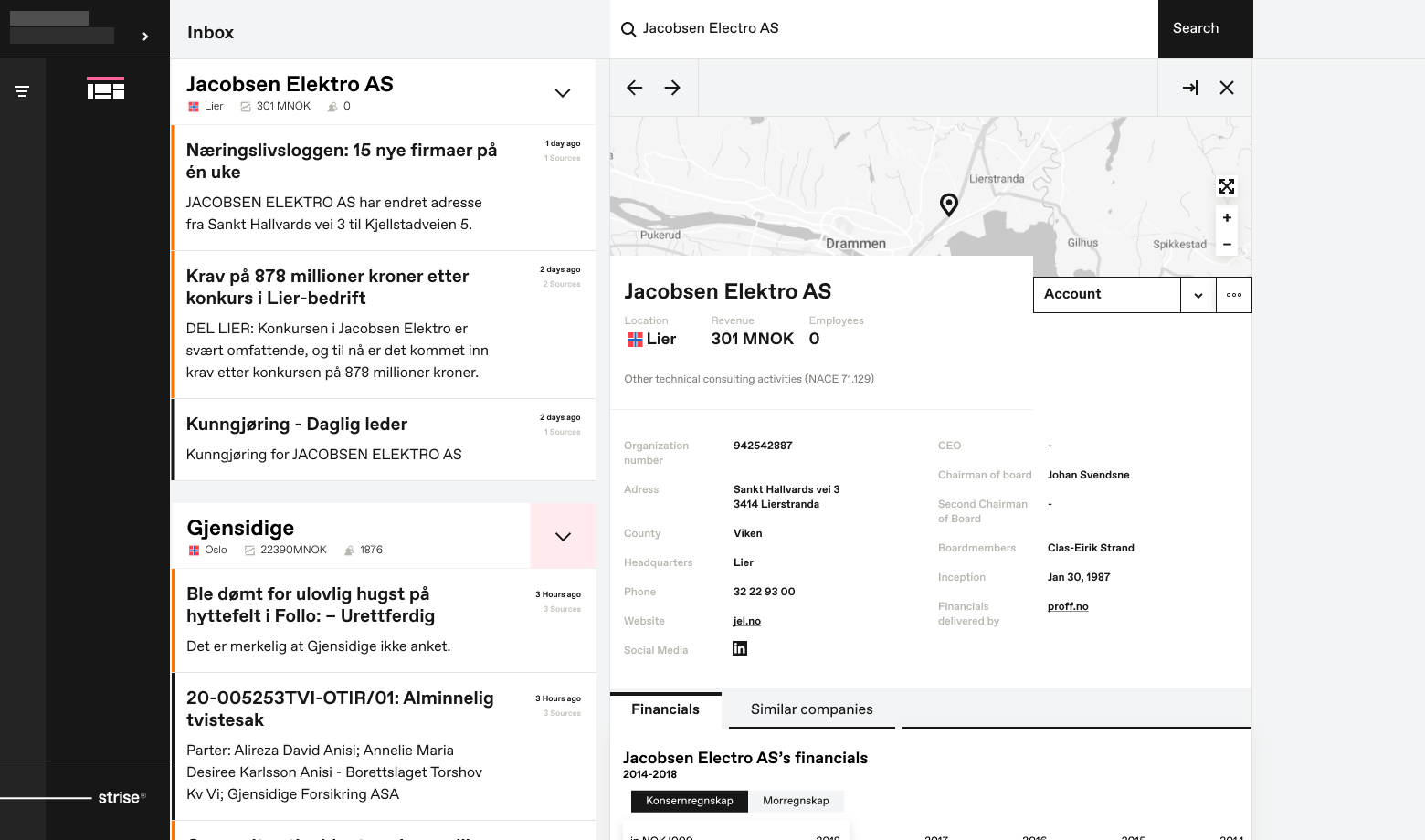Select the pink news feed layout icon

[106, 88]
